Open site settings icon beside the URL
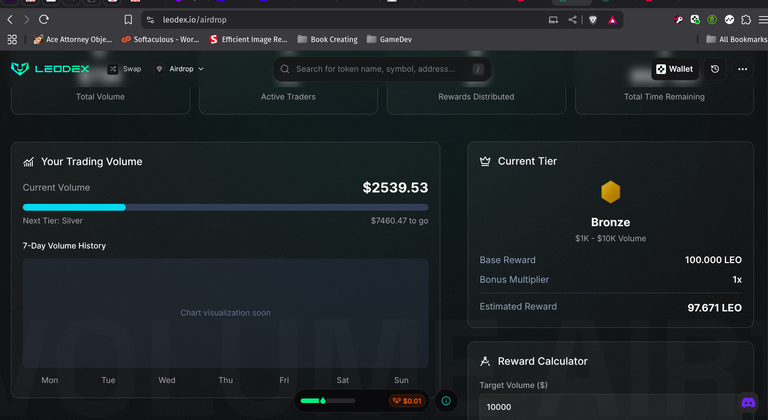This screenshot has width=768, height=420. click(151, 20)
